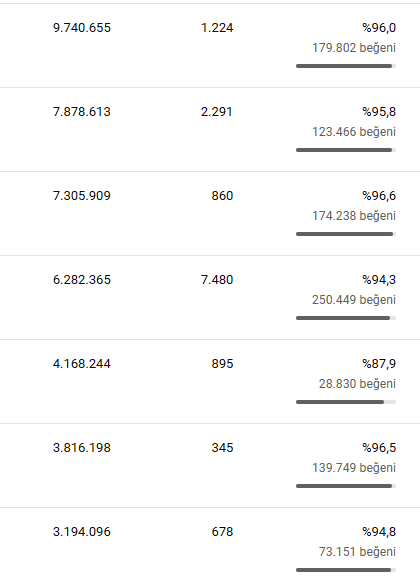Click the 9.740.655 views value
Screen dimensions: 420x586
coord(82,28)
